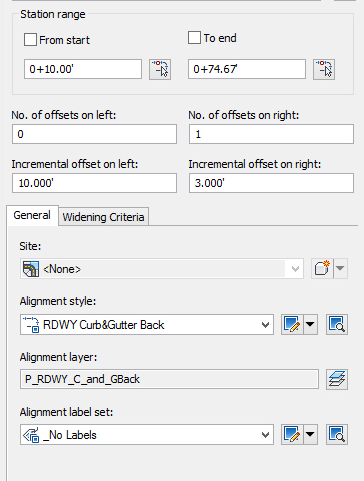Open the Site dropdown showing <None>
The width and height of the screenshot is (364, 481).
tap(162, 268)
